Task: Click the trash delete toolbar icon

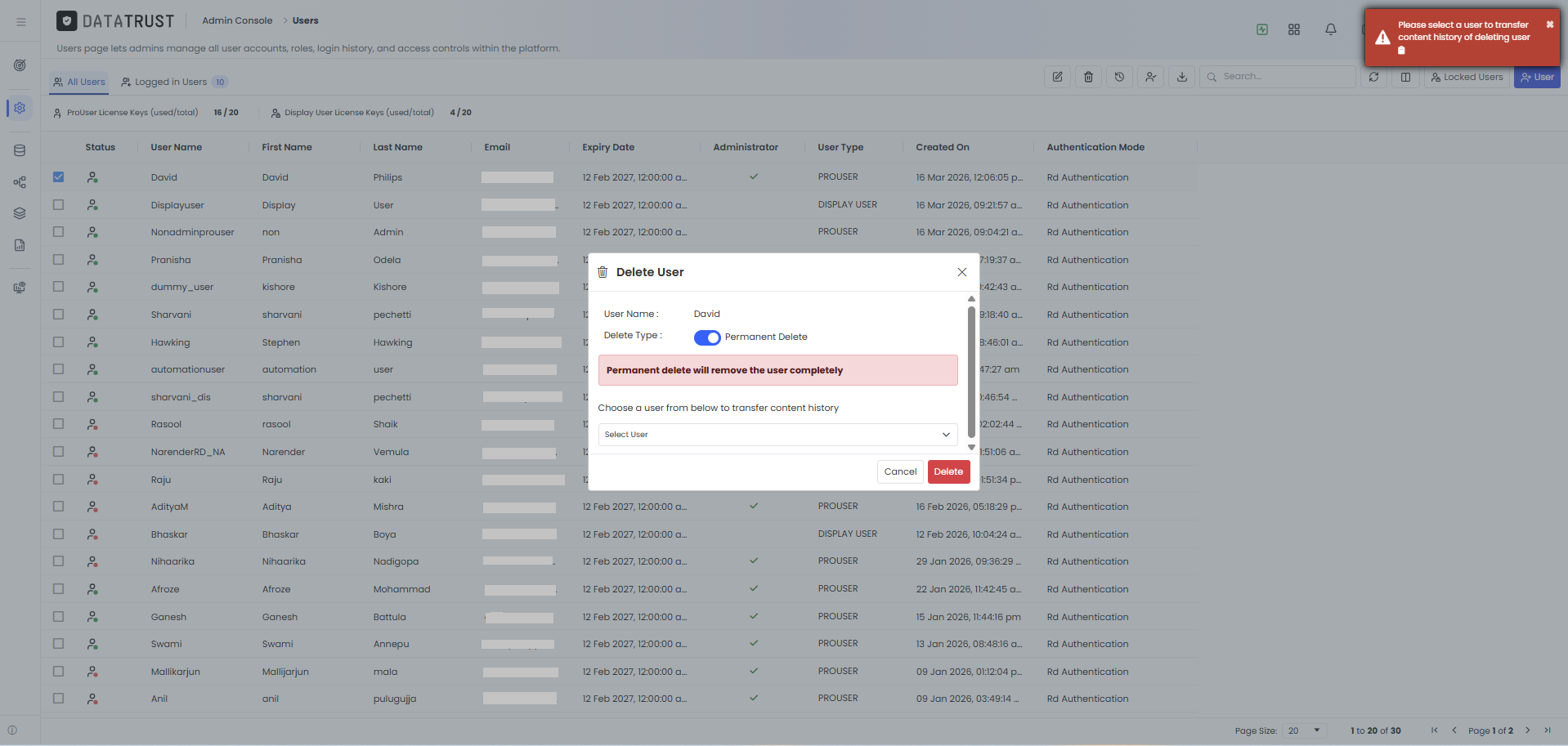Action: point(1088,77)
